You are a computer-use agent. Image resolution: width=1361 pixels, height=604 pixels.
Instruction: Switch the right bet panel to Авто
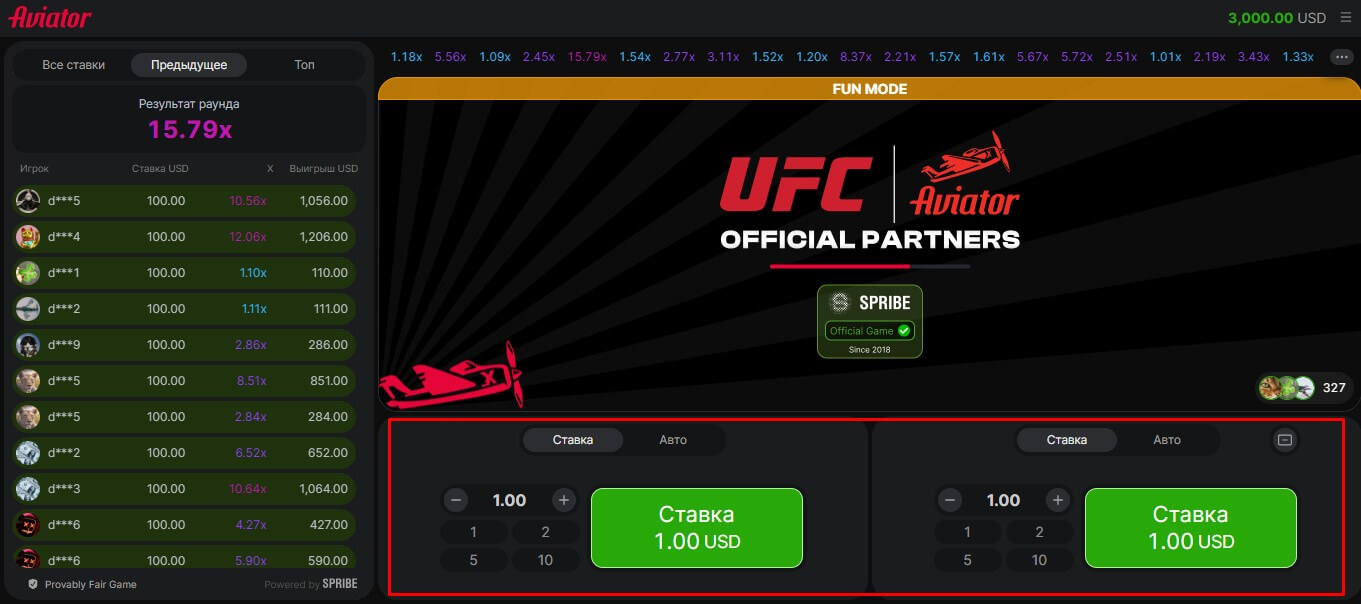click(1167, 440)
